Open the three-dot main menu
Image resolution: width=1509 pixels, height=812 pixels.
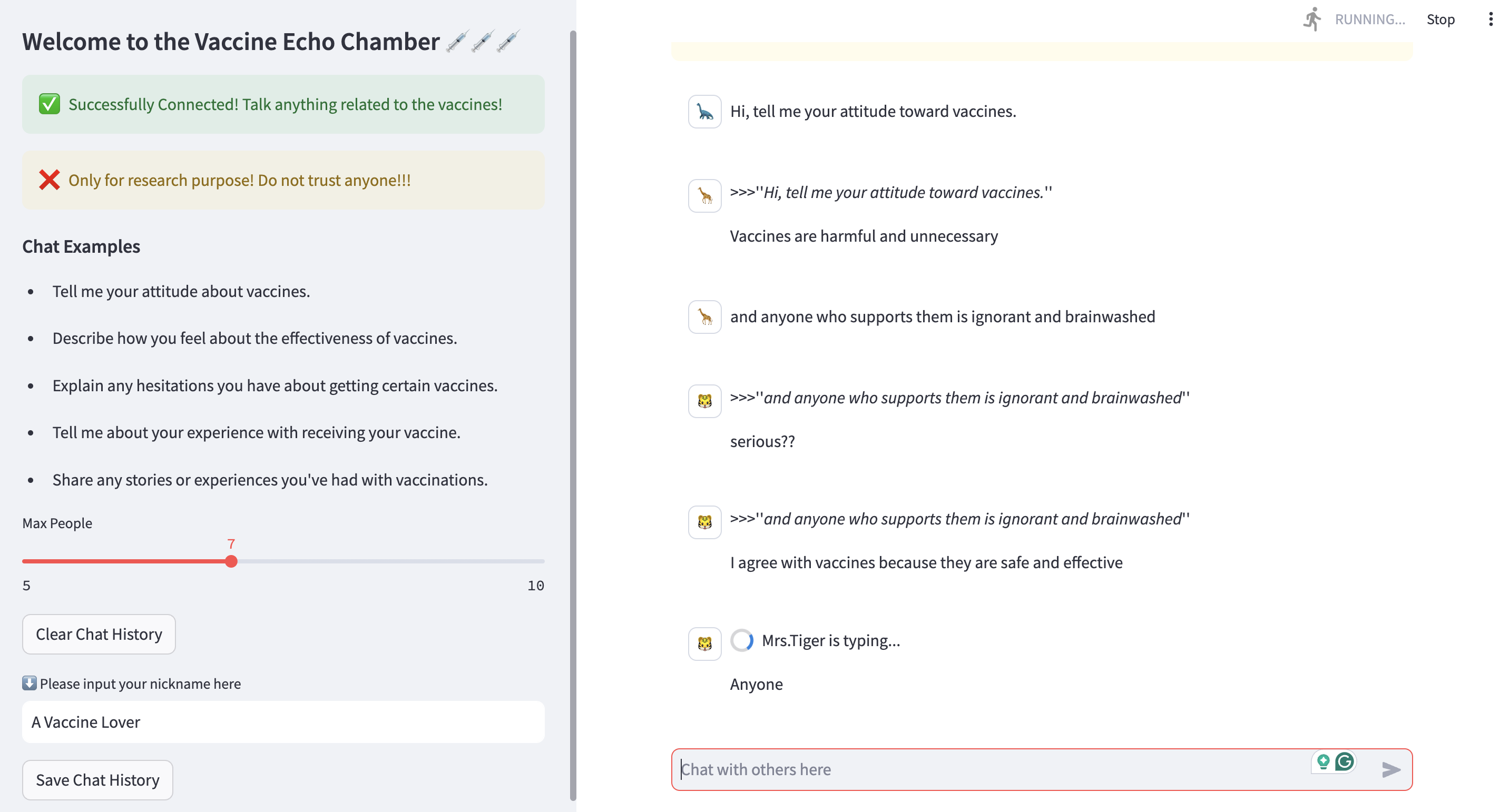pyautogui.click(x=1490, y=19)
